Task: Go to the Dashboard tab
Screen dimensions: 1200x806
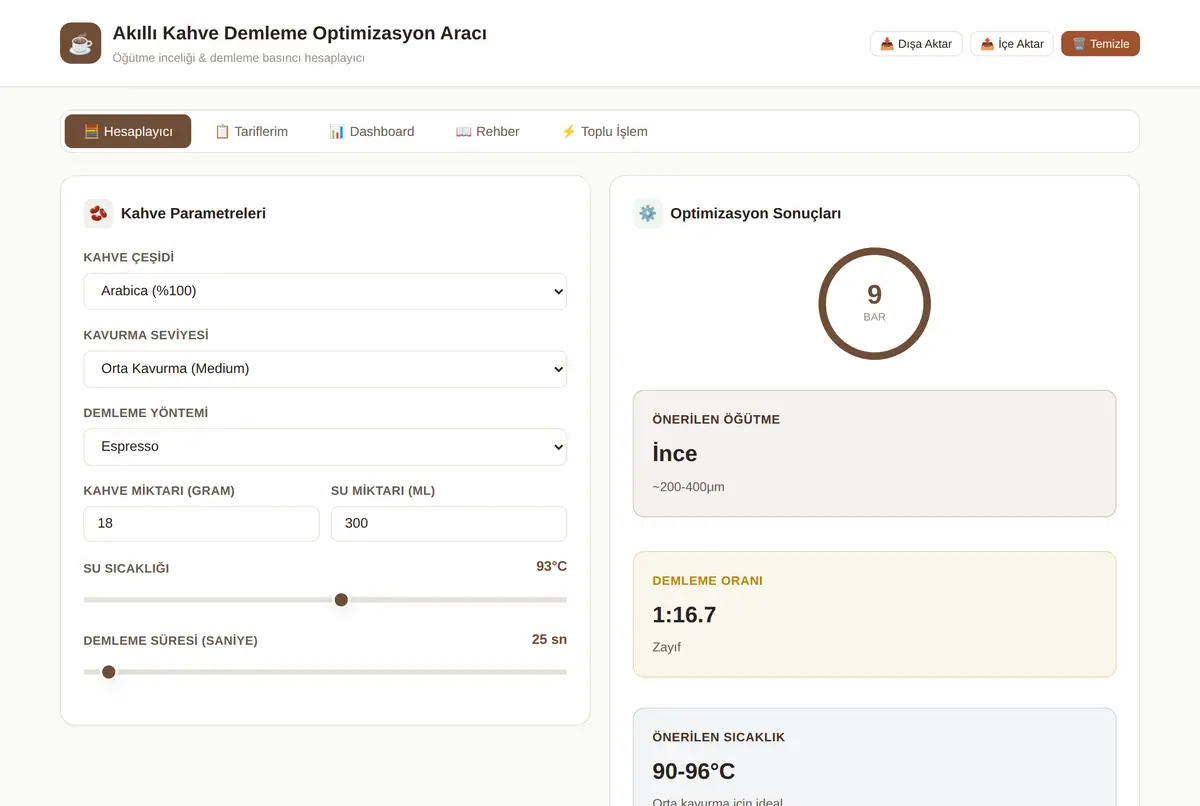Action: [371, 131]
